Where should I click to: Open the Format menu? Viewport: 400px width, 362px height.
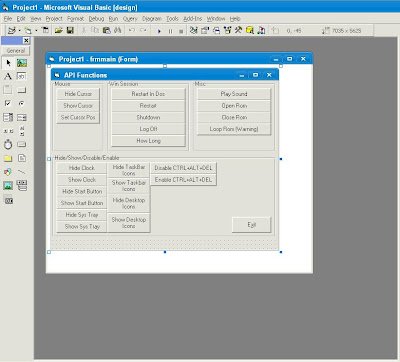pos(75,19)
